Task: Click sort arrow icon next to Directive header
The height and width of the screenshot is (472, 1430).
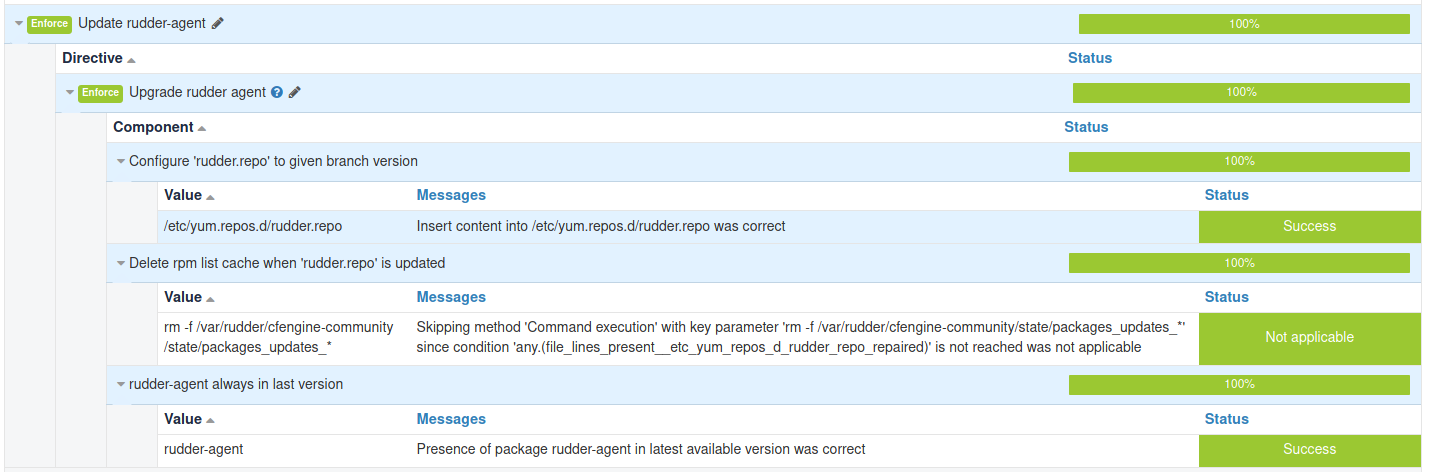Action: [131, 60]
